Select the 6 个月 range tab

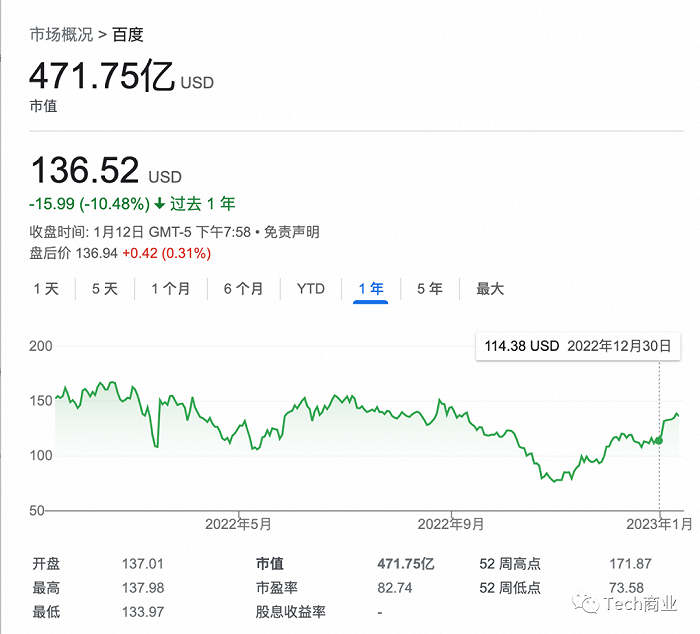(243, 289)
